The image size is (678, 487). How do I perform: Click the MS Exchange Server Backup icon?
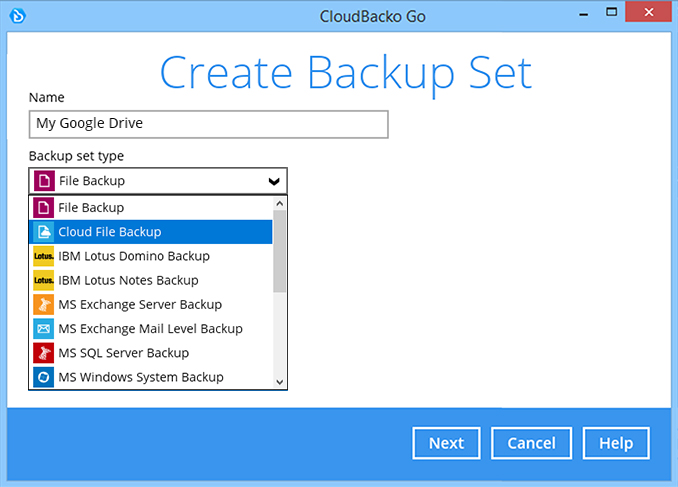[x=44, y=304]
